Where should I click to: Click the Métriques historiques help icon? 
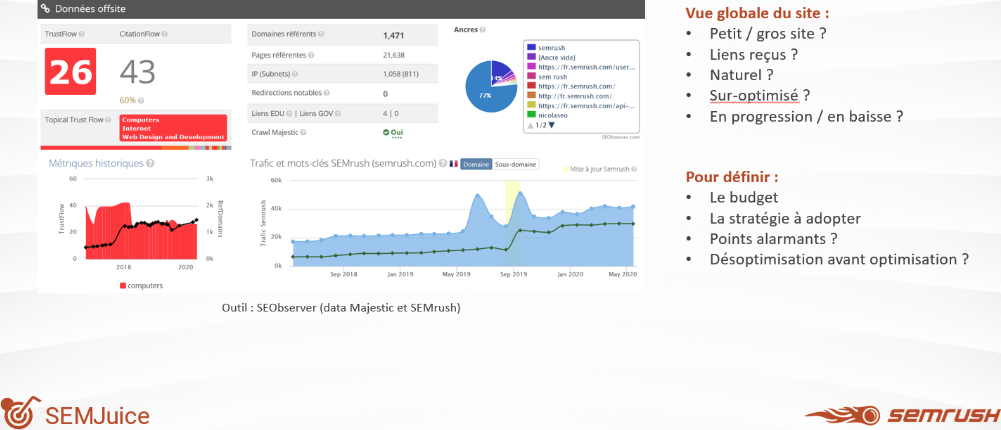click(150, 163)
